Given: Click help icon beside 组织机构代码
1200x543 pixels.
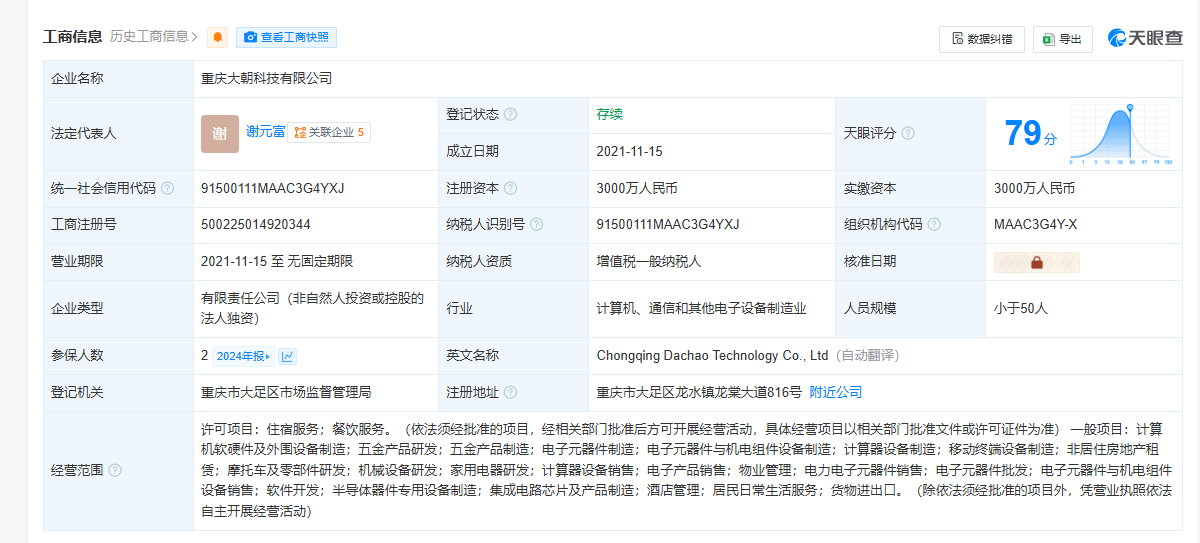Looking at the screenshot, I should [934, 225].
